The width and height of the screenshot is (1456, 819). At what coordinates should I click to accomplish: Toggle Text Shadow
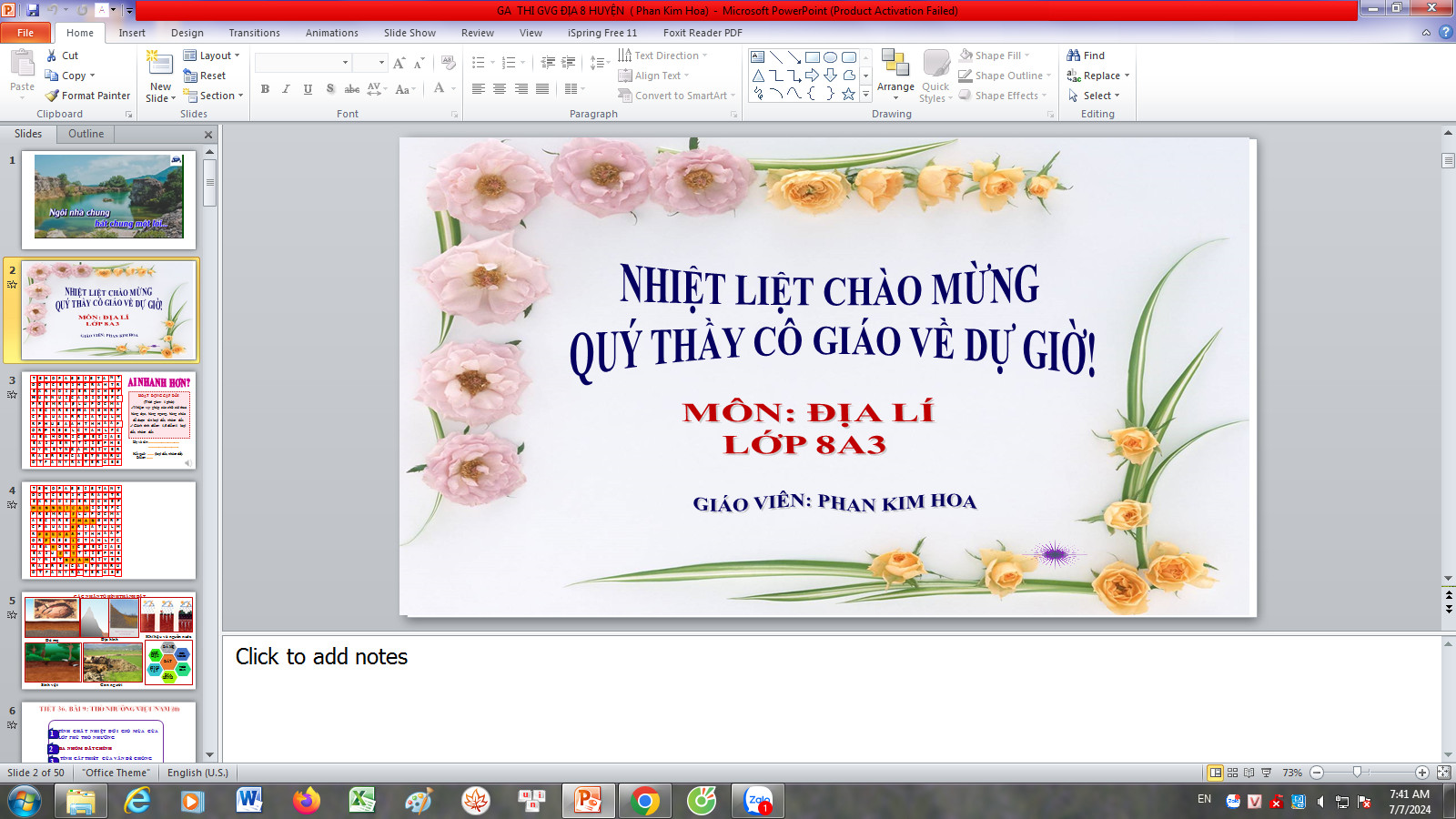329,89
